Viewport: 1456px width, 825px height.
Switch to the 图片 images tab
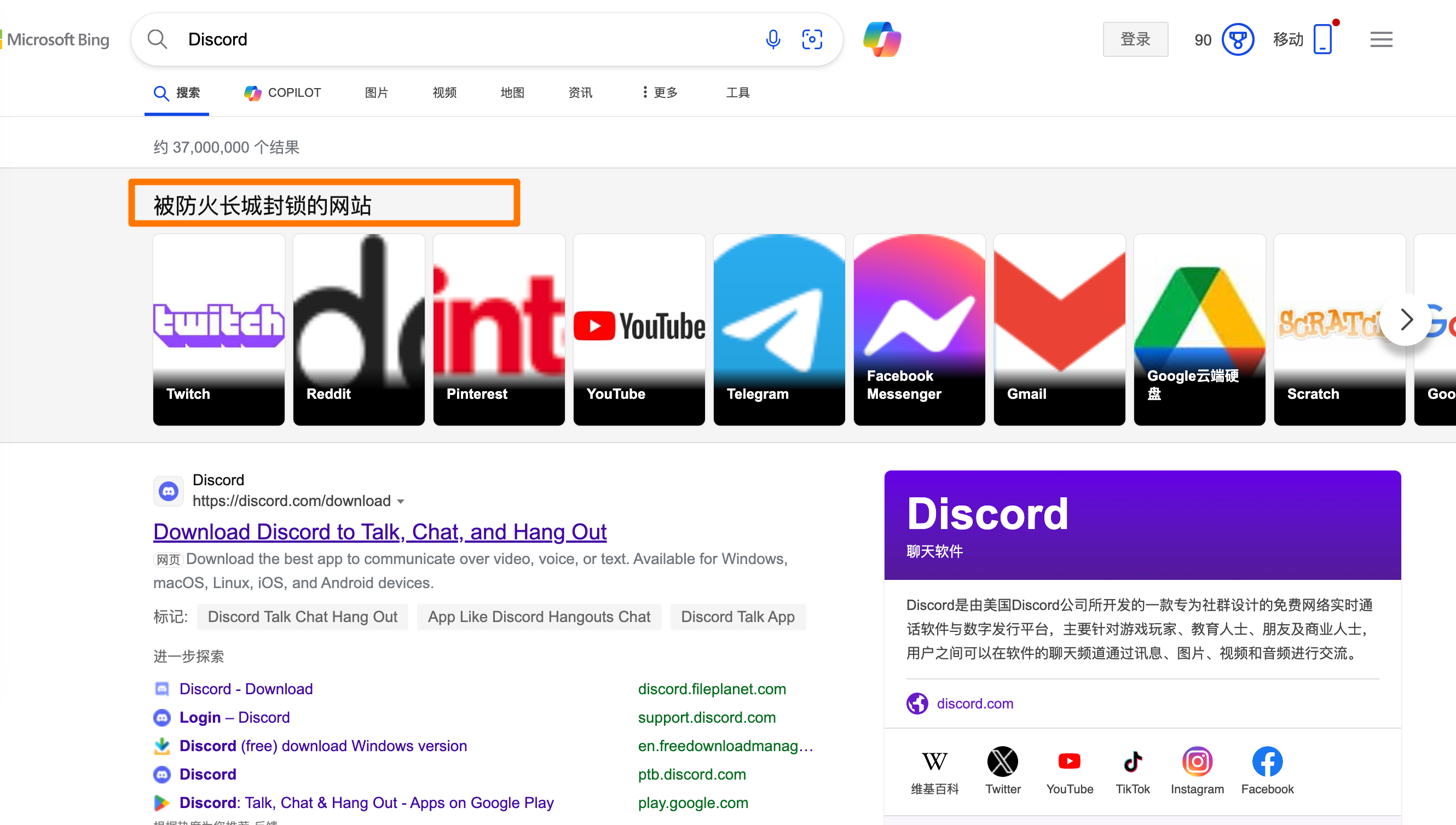tap(377, 92)
